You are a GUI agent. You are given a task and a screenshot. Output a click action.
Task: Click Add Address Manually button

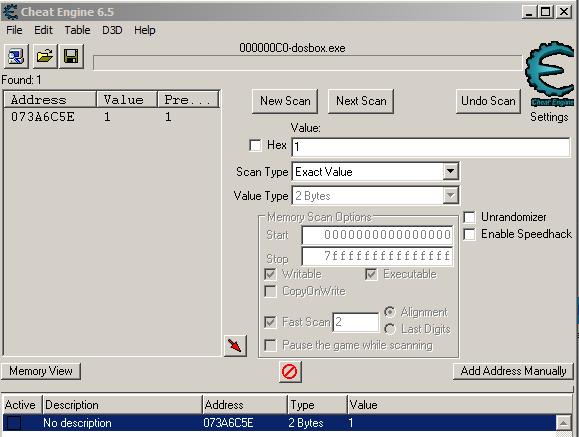(x=513, y=371)
